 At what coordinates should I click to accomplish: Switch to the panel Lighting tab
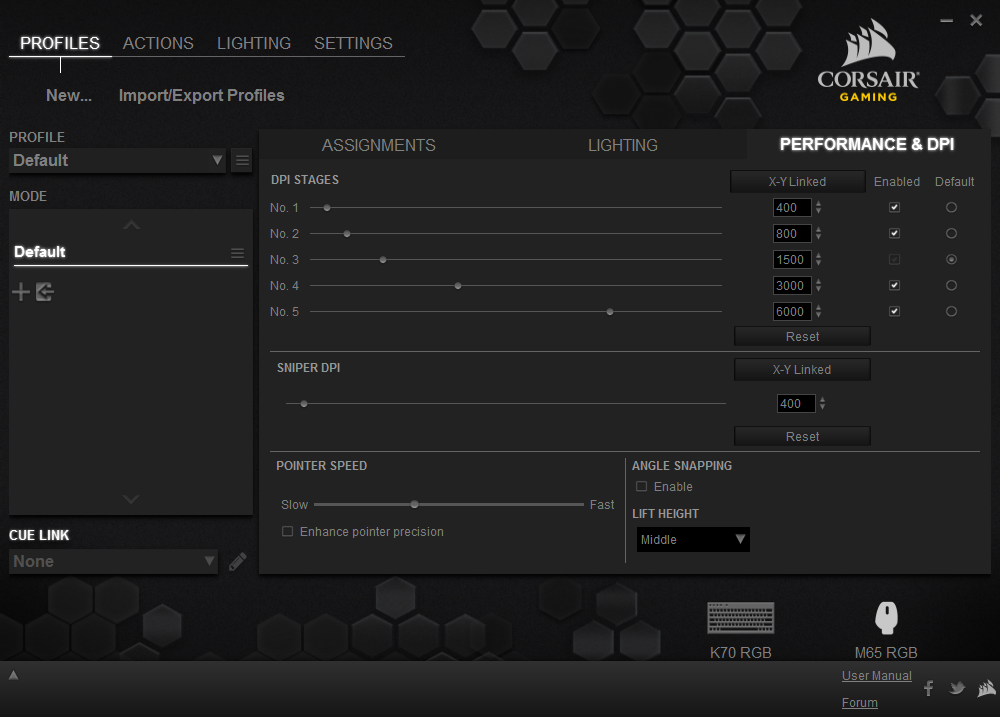point(622,145)
